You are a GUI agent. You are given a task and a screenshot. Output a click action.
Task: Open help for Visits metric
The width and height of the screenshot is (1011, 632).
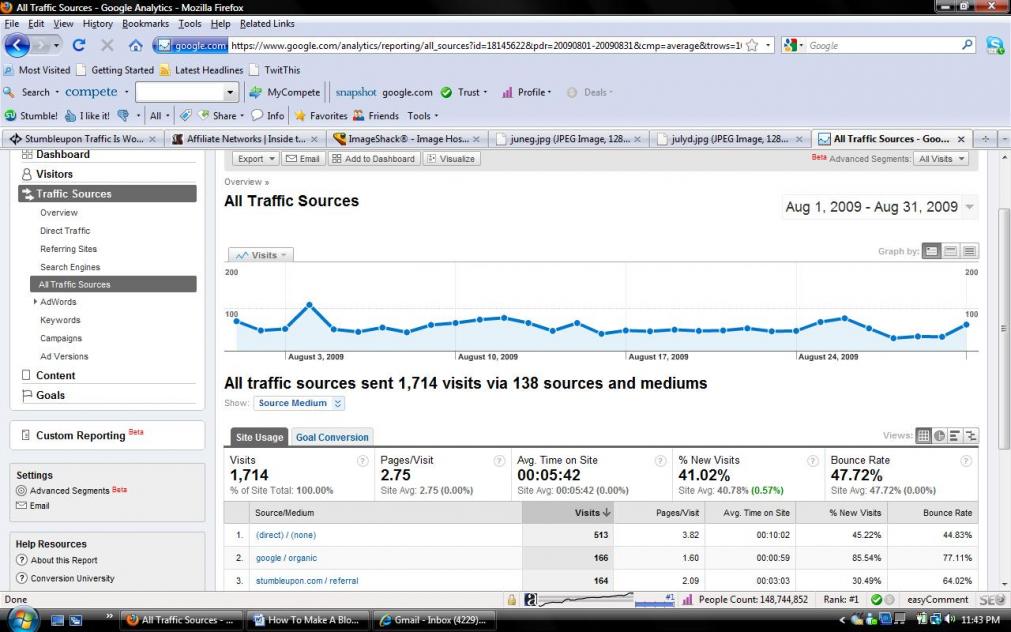(362, 460)
